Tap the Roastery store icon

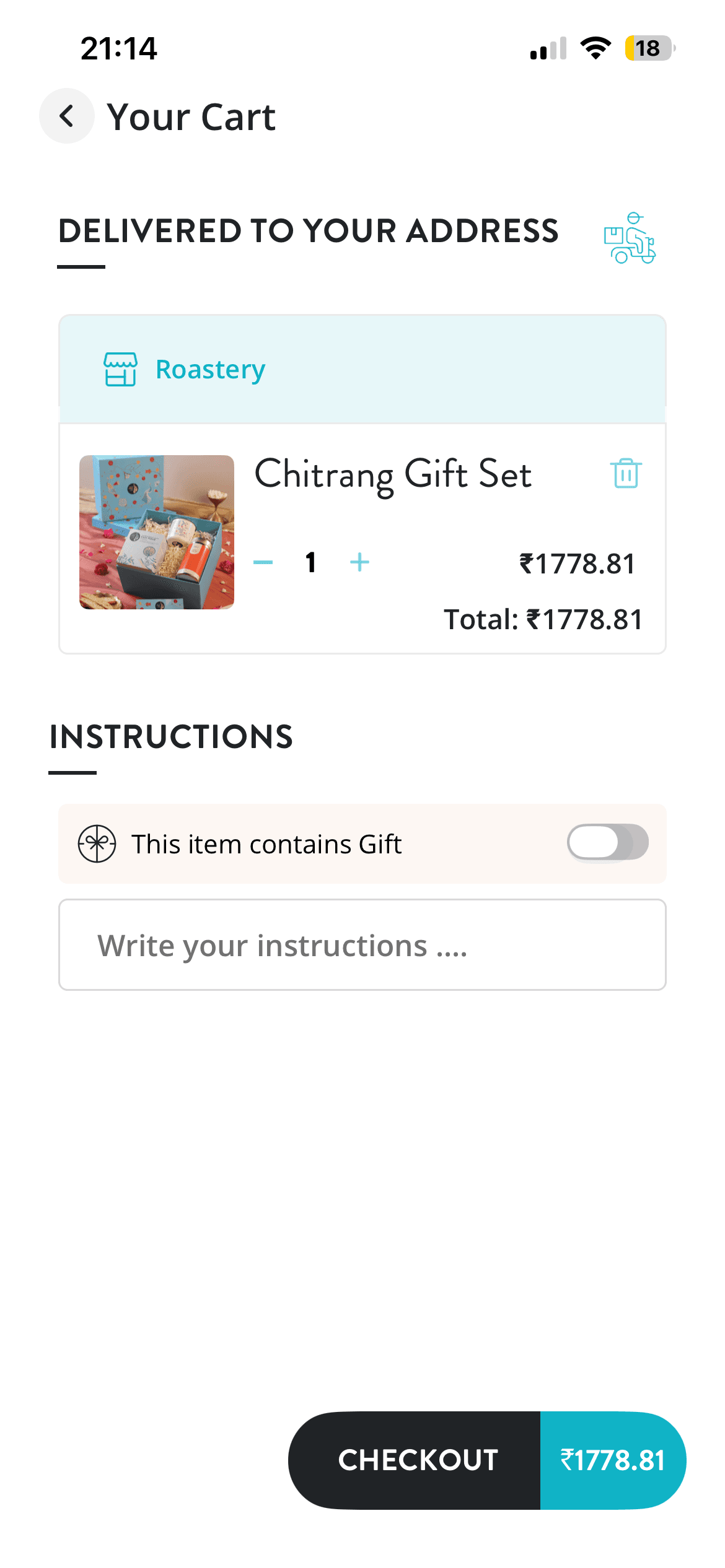click(x=120, y=369)
